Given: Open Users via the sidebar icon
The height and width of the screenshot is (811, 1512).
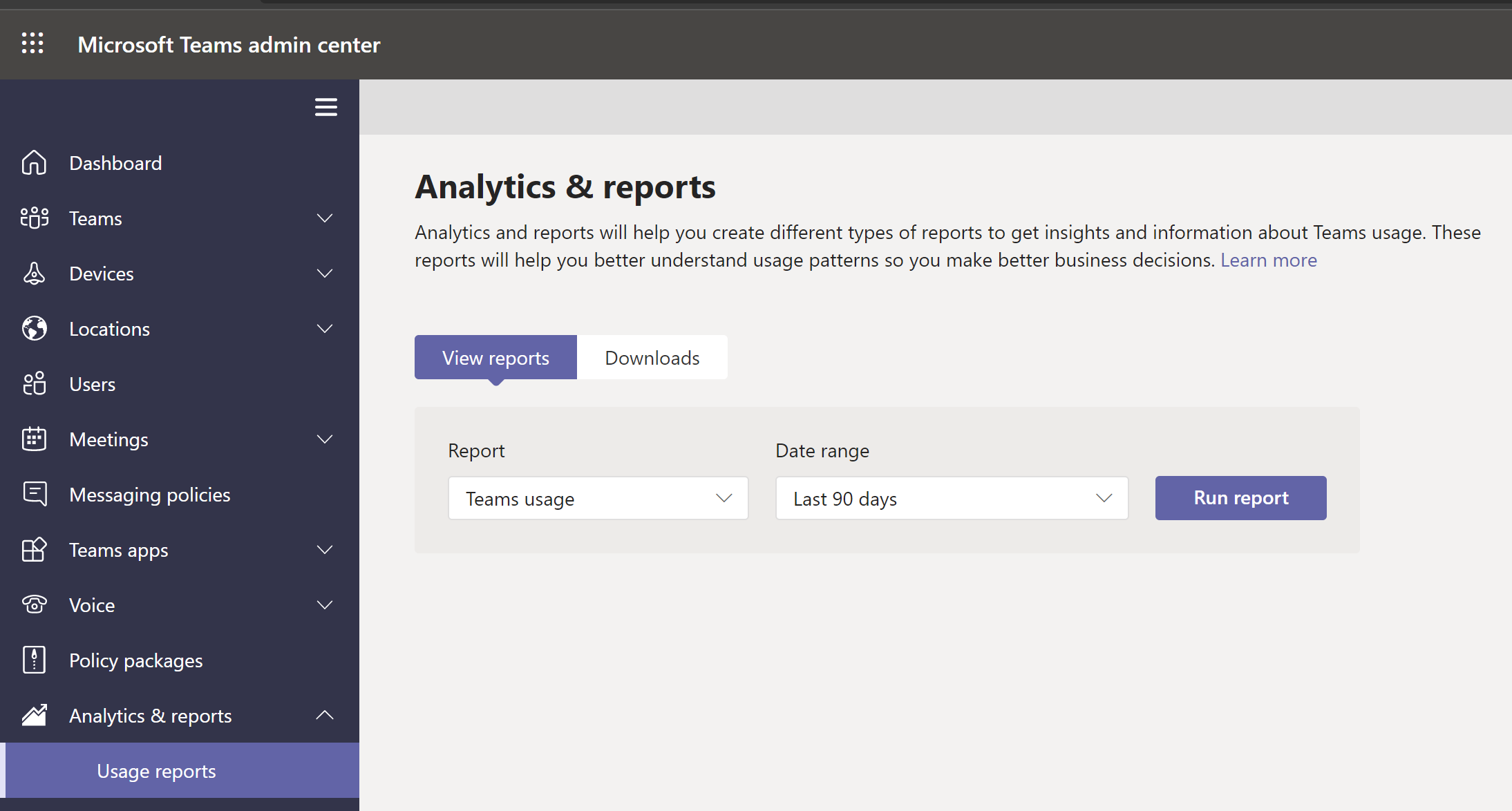Looking at the screenshot, I should [33, 383].
